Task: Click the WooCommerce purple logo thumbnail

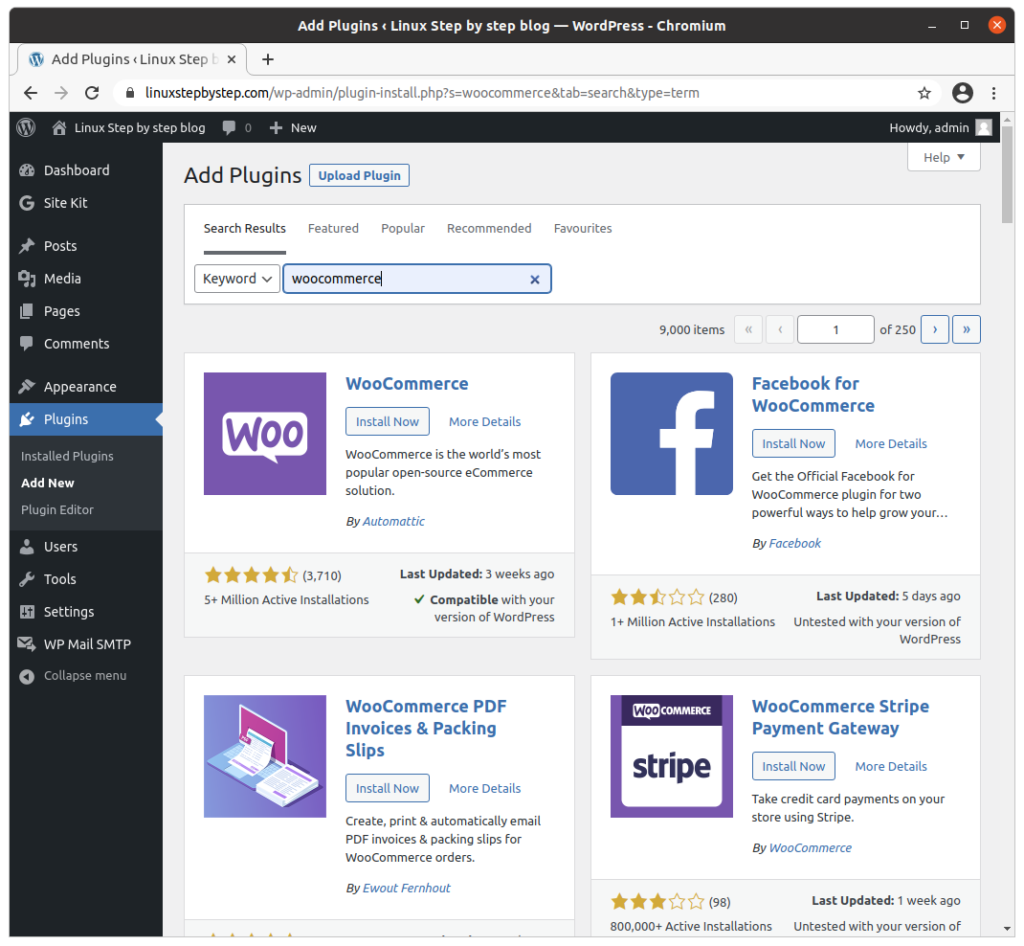Action: click(265, 434)
